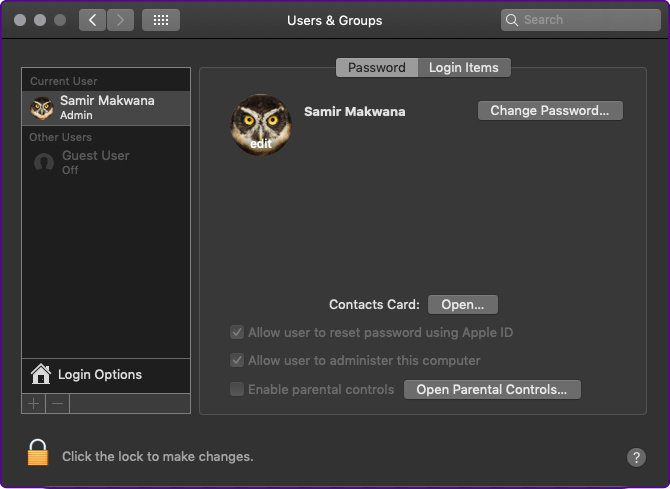670x489 pixels.
Task: Add a user with the plus button
Action: [x=33, y=404]
